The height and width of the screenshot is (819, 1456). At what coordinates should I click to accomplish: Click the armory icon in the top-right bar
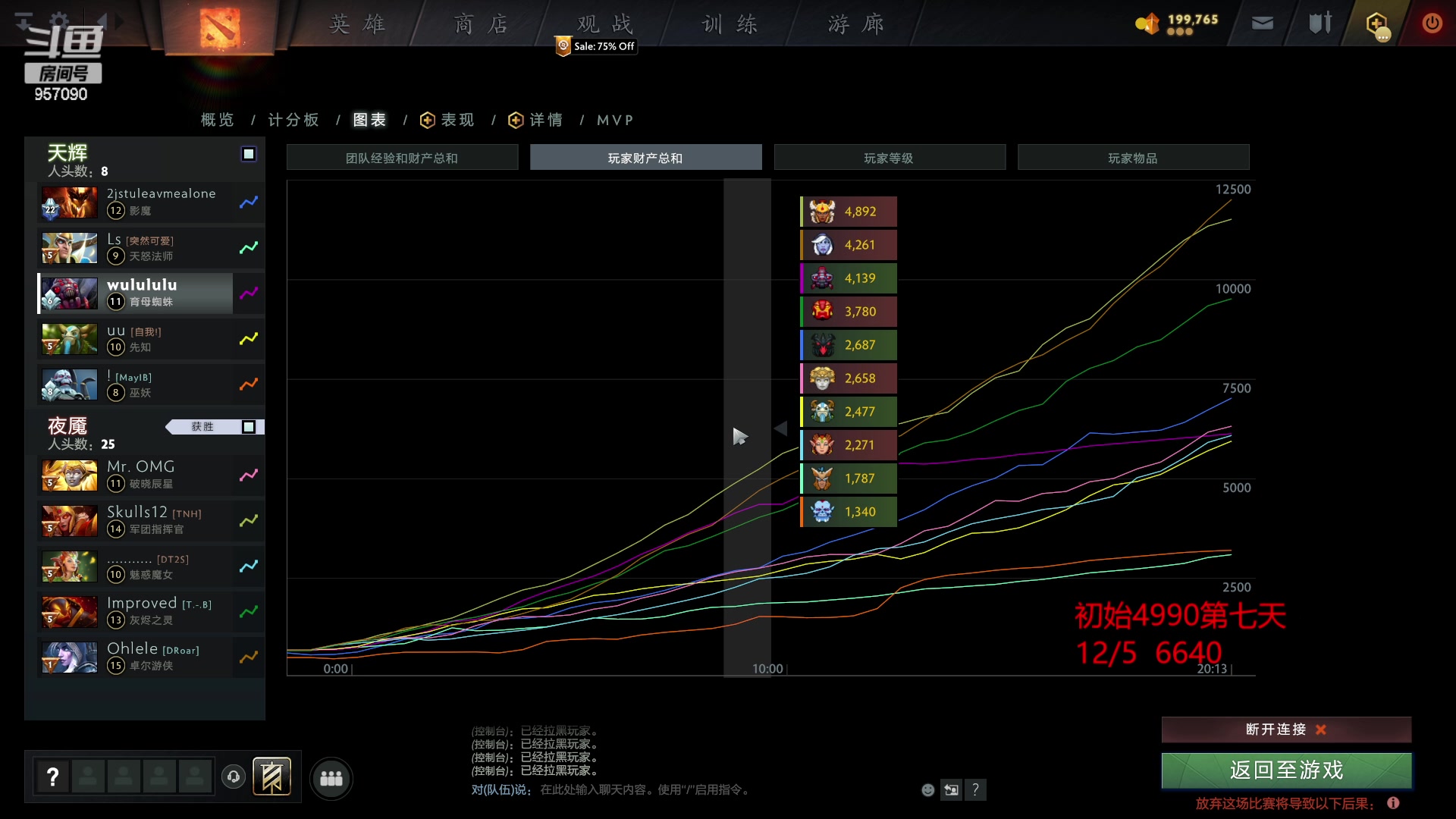point(1319,23)
